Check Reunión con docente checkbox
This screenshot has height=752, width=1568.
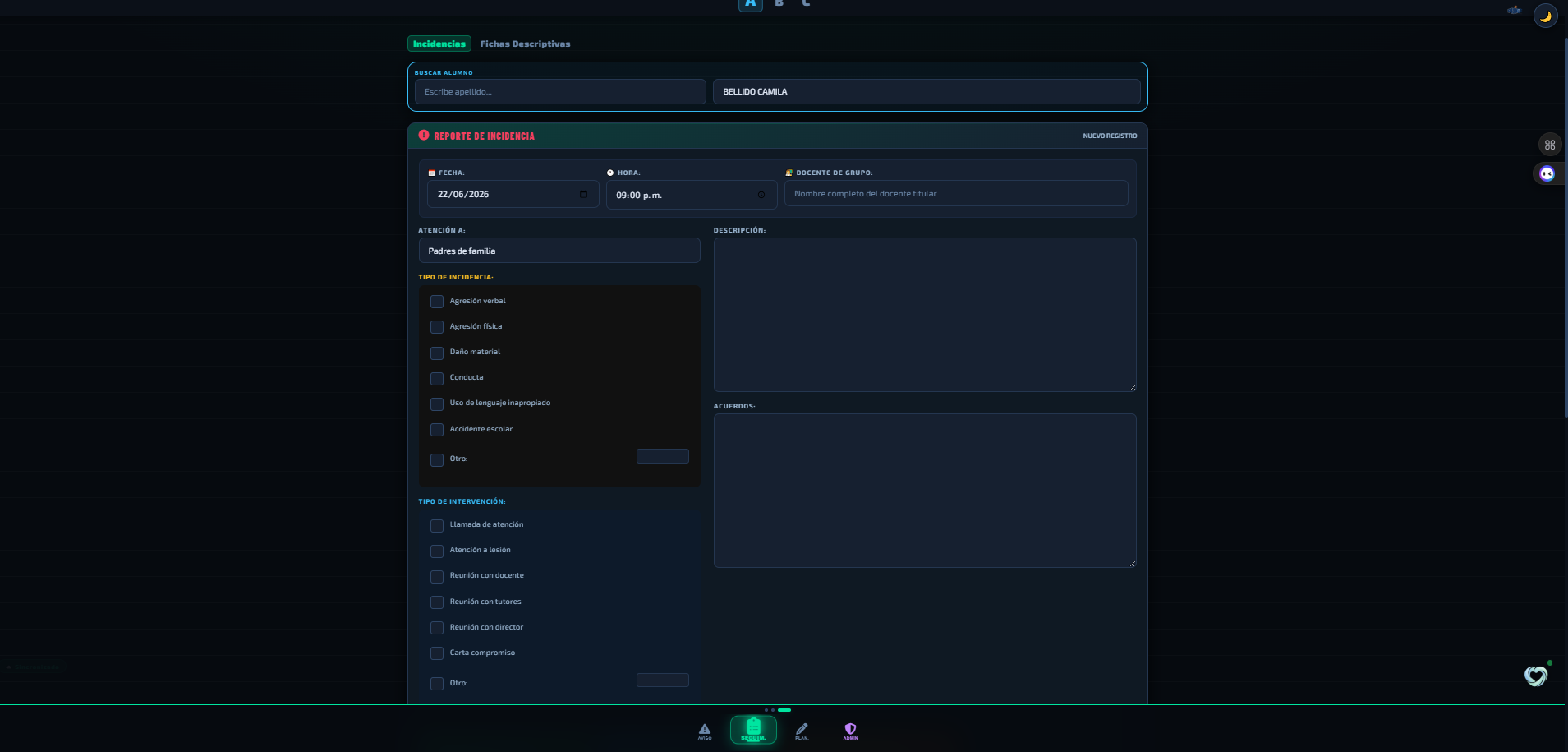[437, 576]
